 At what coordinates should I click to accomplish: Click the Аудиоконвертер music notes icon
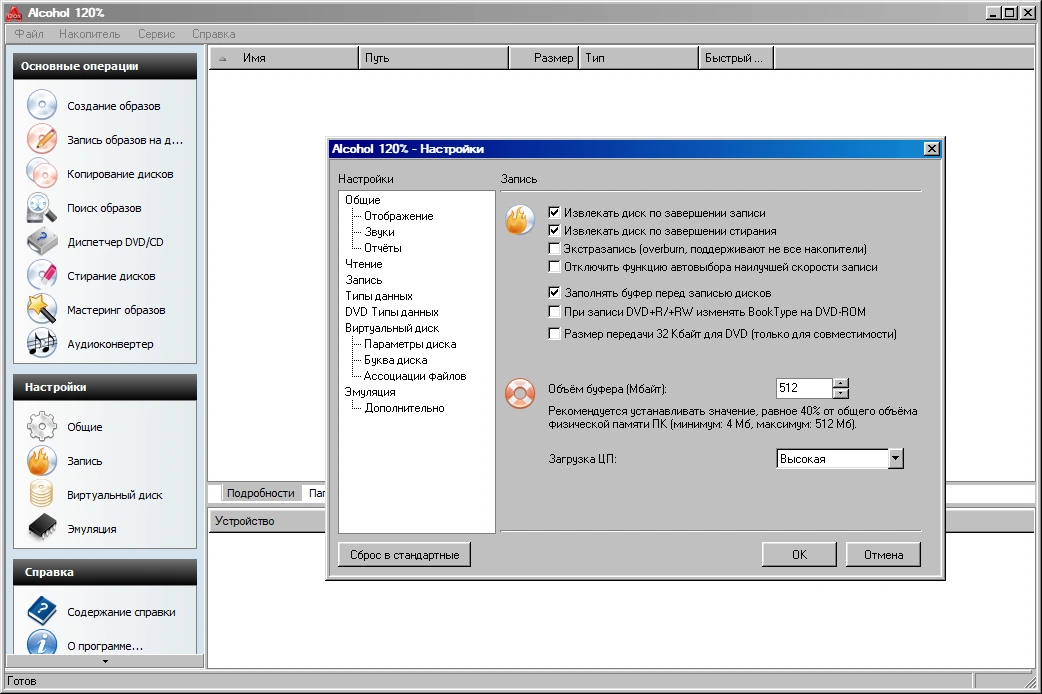pos(41,343)
